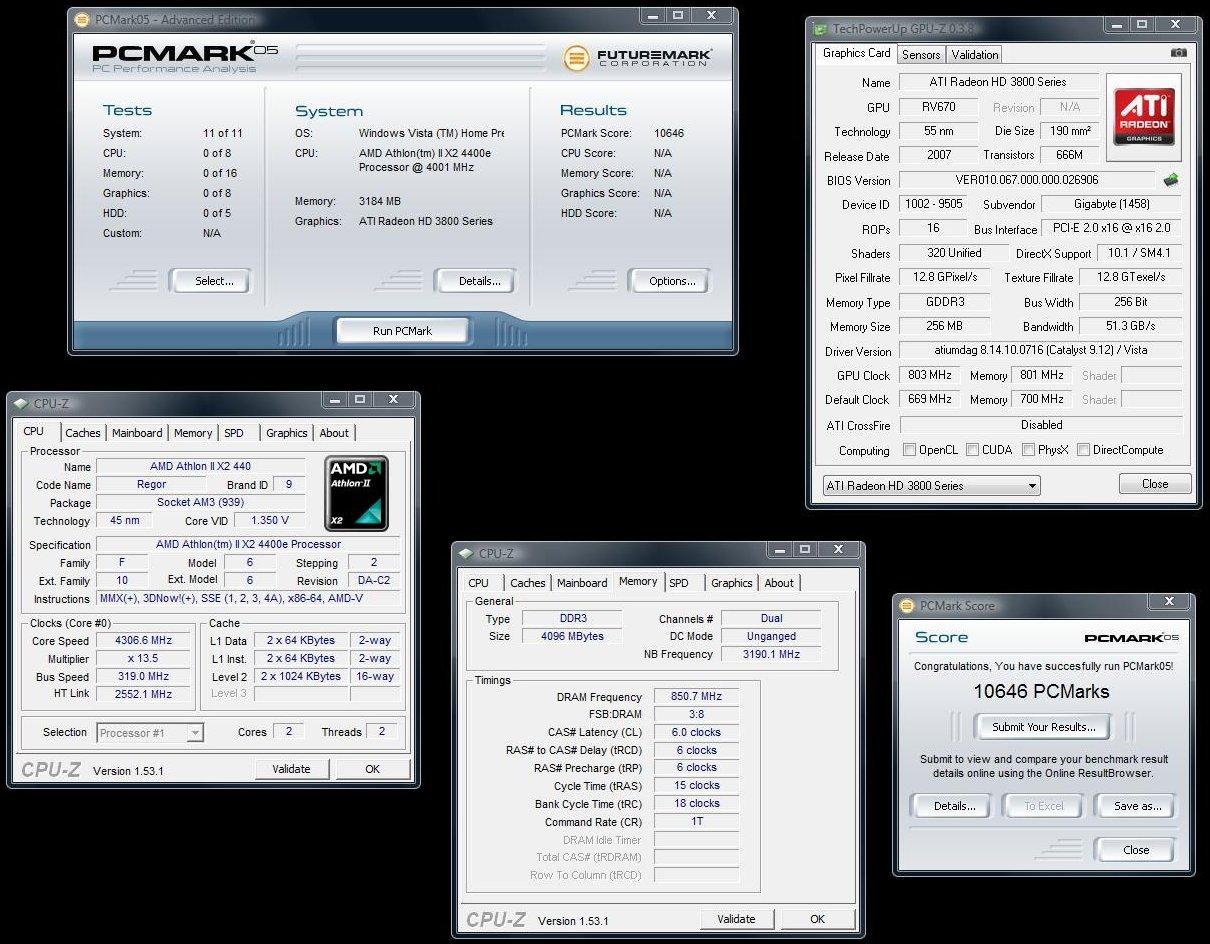Screen dimensions: 1210x944
Task: Click the Driver Version value in GPU-Z
Action: (x=1040, y=351)
